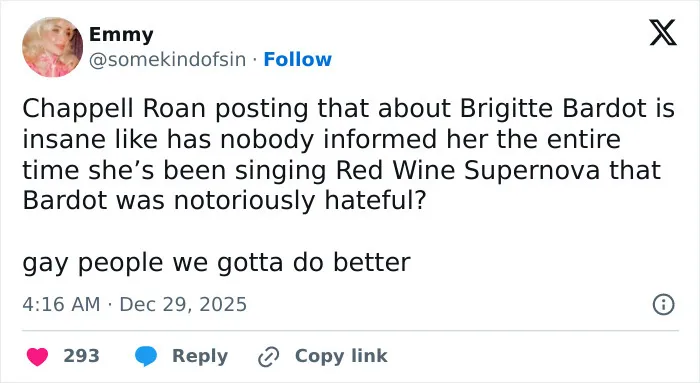Click the chain link icon

(x=269, y=356)
